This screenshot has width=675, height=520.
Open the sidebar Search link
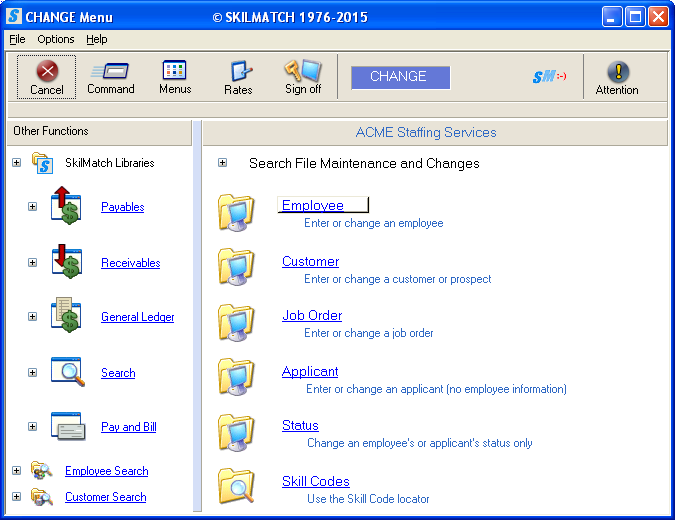click(118, 373)
